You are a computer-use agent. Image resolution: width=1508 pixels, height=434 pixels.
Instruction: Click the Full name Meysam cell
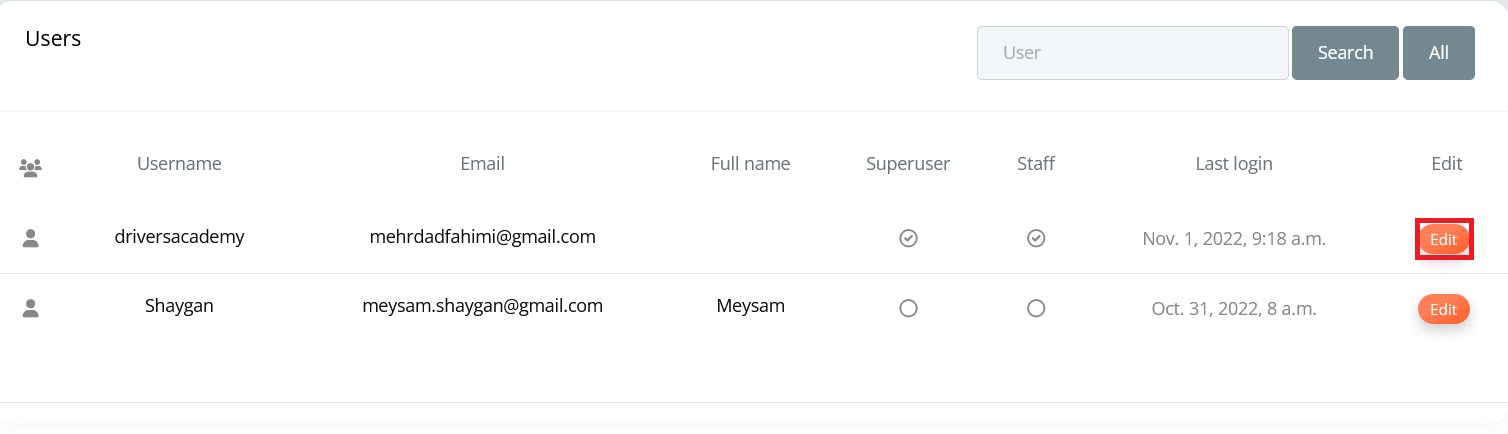click(751, 306)
